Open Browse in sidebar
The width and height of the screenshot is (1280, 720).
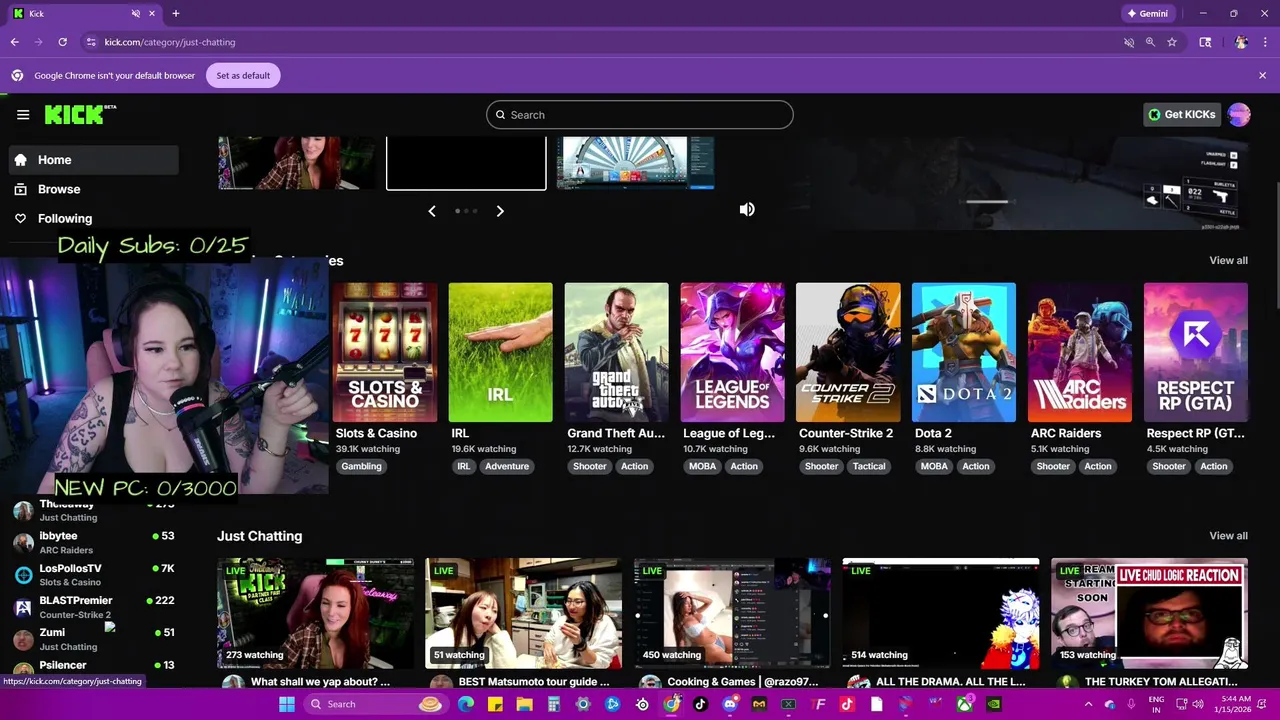(x=94, y=189)
